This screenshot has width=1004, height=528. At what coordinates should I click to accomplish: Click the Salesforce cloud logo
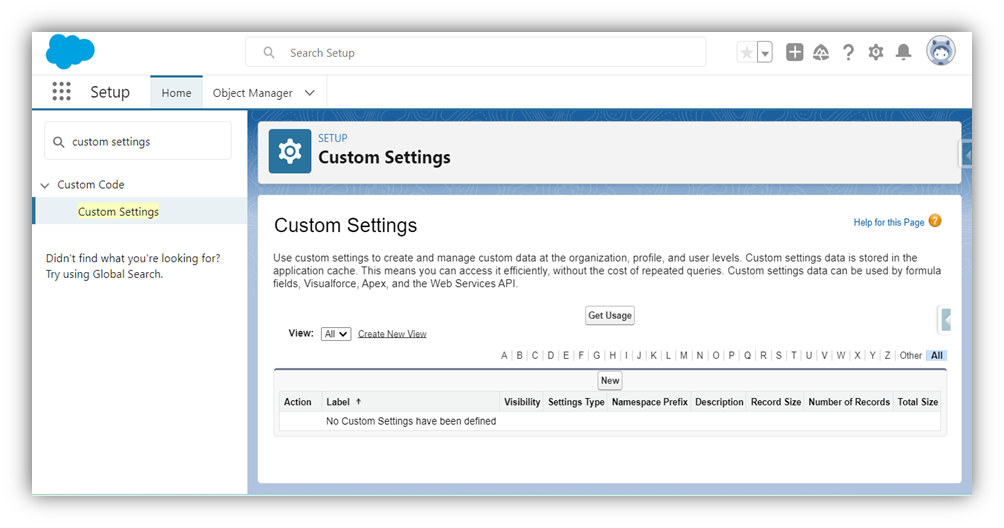click(70, 51)
